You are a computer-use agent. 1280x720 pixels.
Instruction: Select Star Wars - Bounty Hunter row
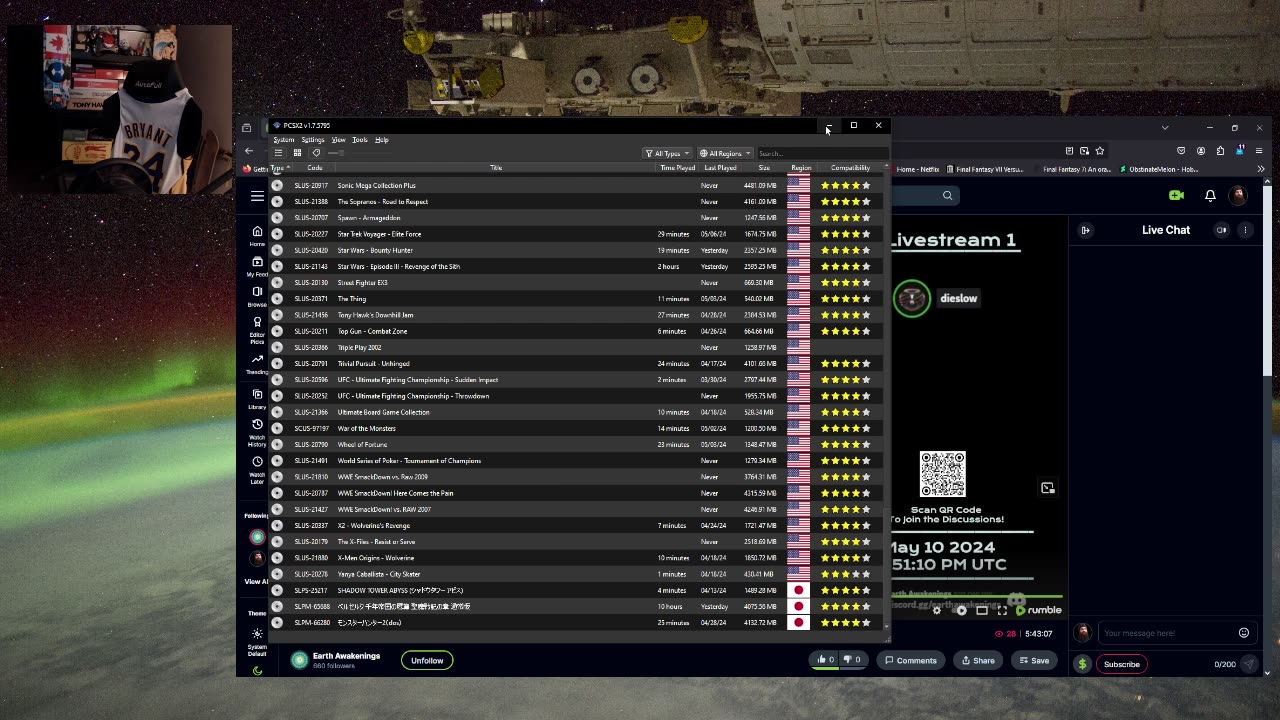[x=577, y=250]
